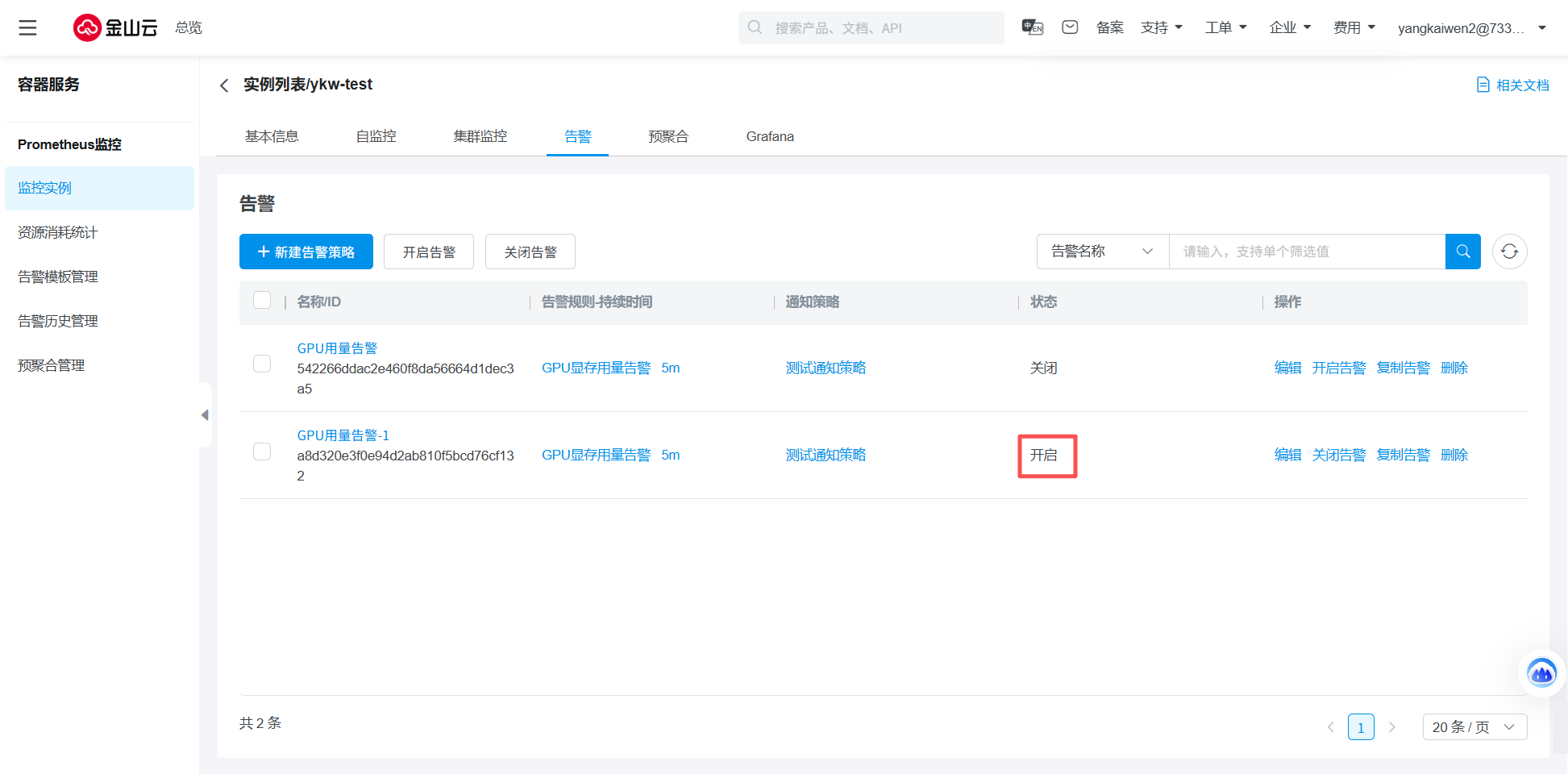Go back using the left arrow
The width and height of the screenshot is (1568, 774).
224,85
